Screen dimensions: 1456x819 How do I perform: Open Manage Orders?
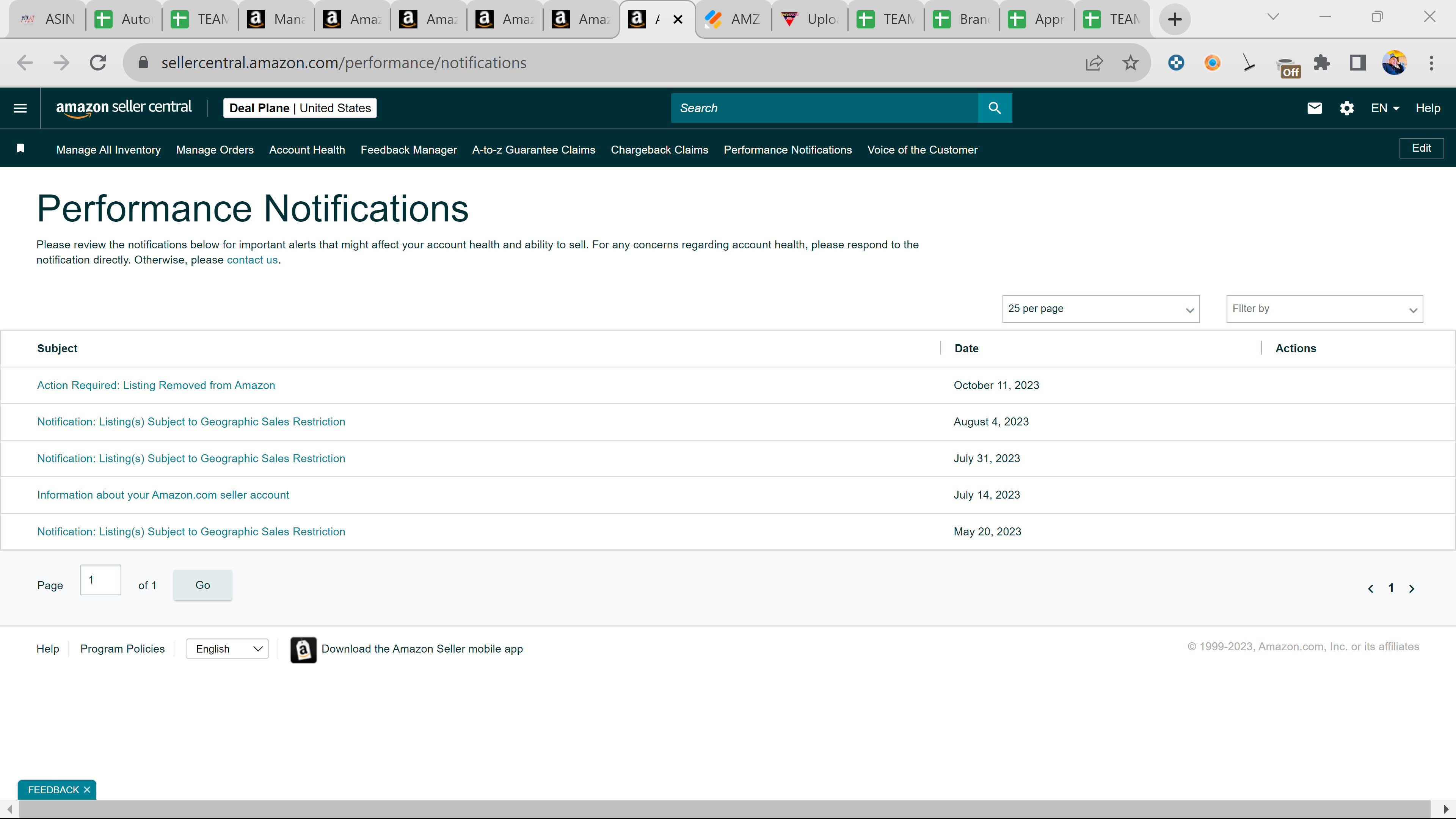(x=215, y=150)
